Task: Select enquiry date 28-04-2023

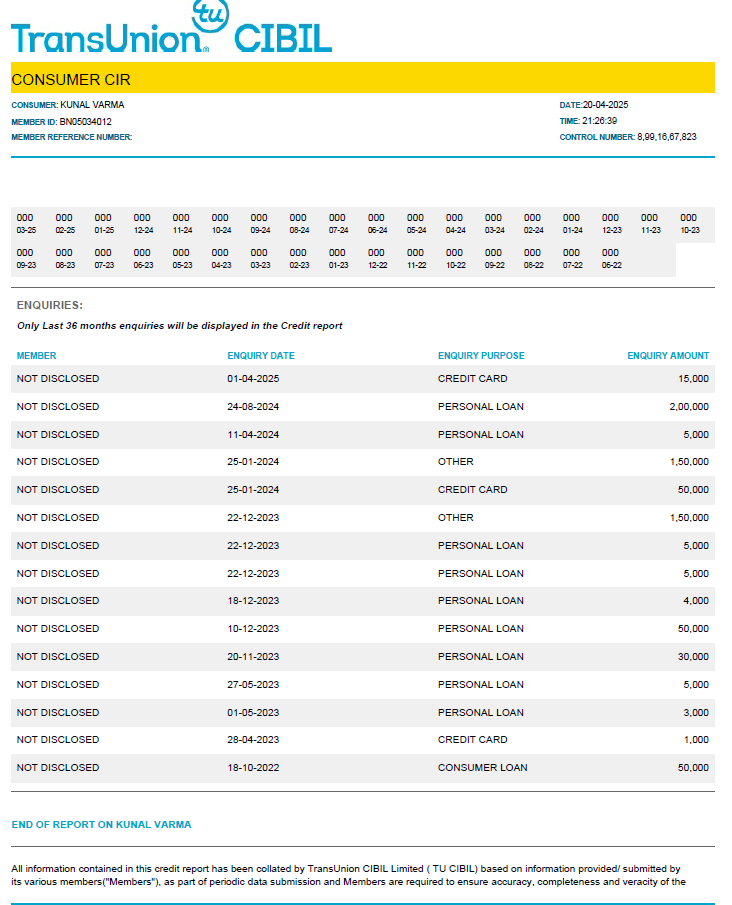Action: (253, 740)
